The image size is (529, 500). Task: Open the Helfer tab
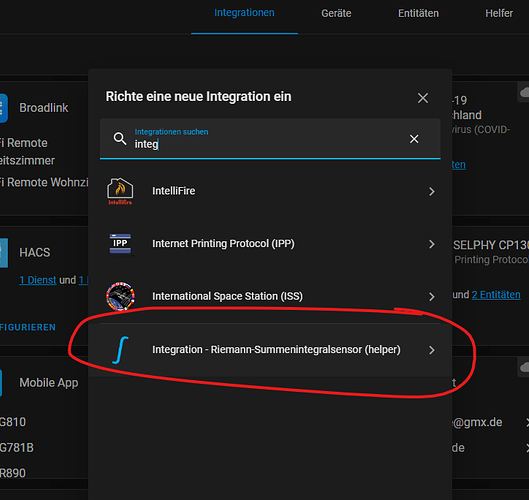pyautogui.click(x=499, y=13)
